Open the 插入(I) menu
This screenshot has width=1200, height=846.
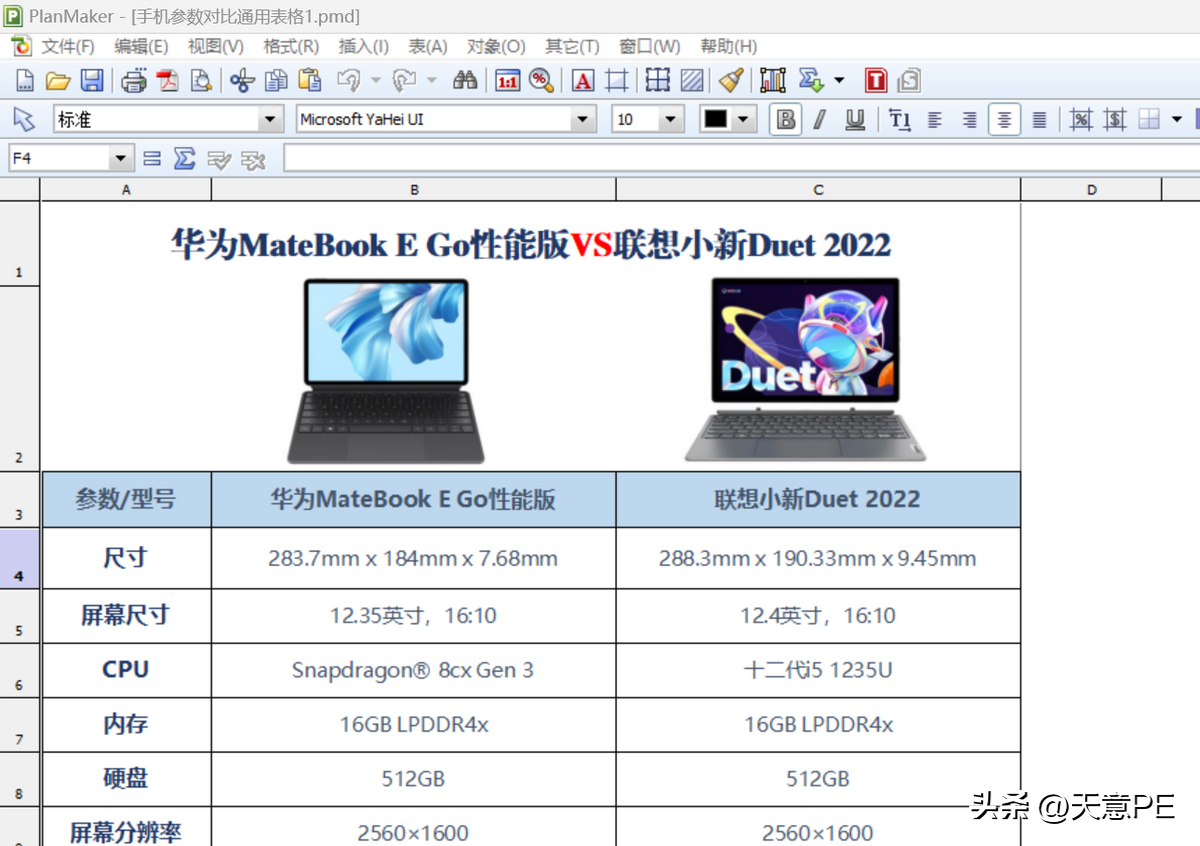(x=364, y=46)
